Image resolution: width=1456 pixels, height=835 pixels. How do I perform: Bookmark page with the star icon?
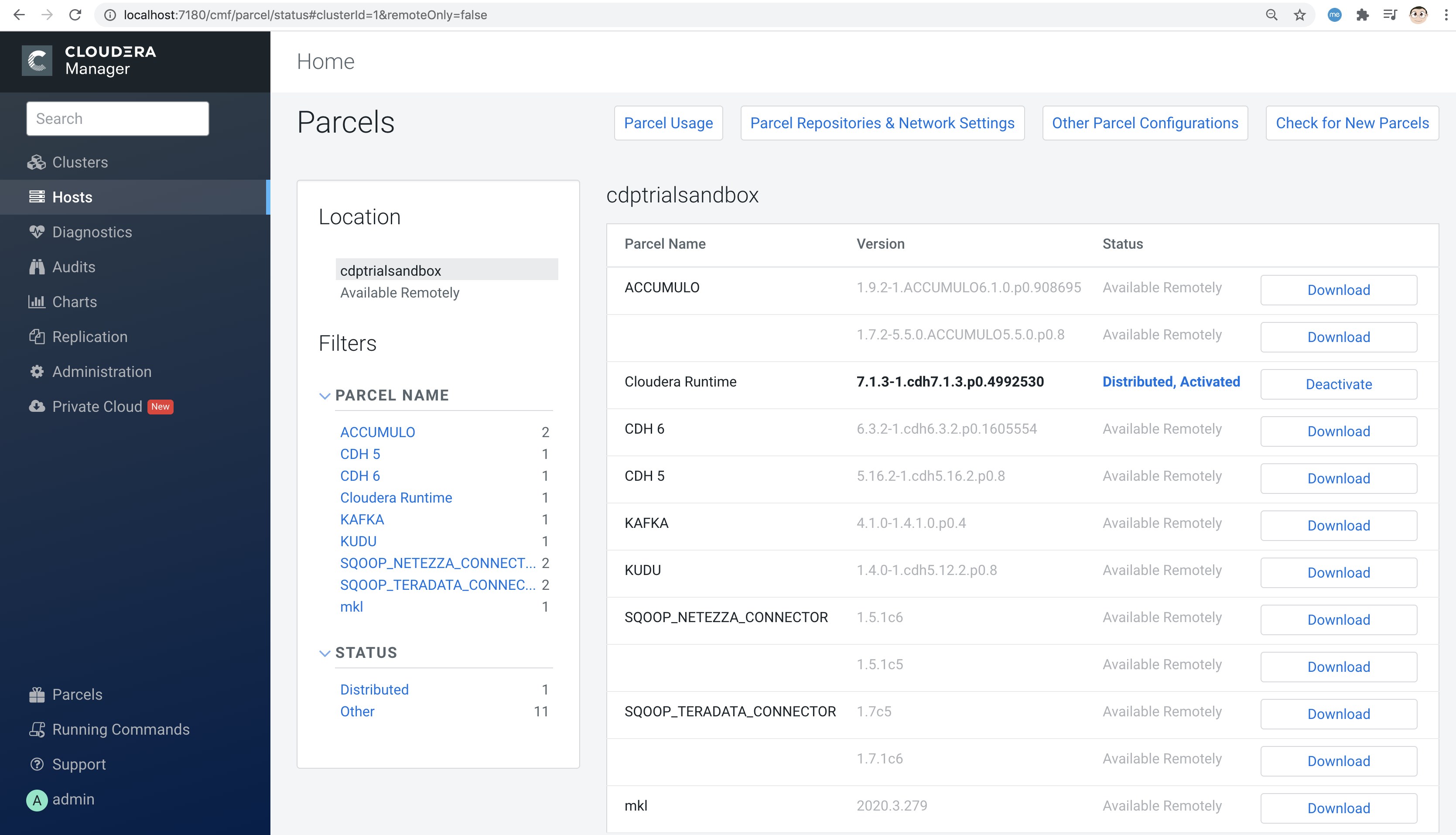click(x=1299, y=15)
